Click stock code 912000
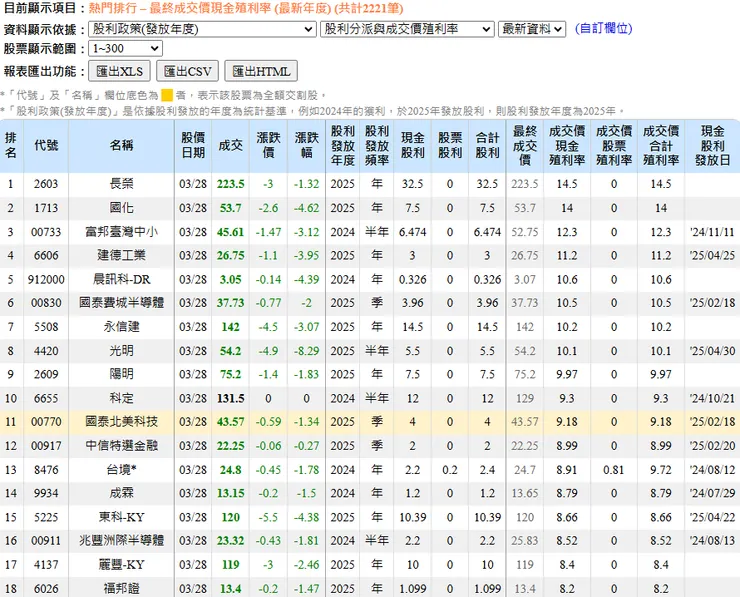 (46, 279)
